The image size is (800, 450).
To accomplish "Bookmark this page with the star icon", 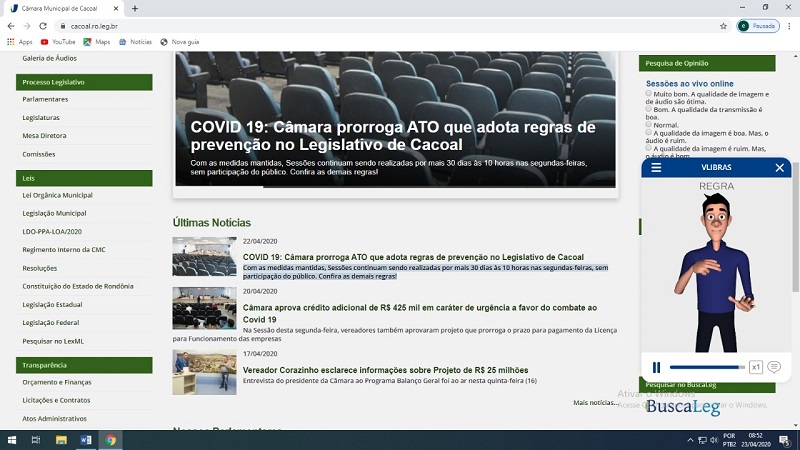I will pos(723,26).
